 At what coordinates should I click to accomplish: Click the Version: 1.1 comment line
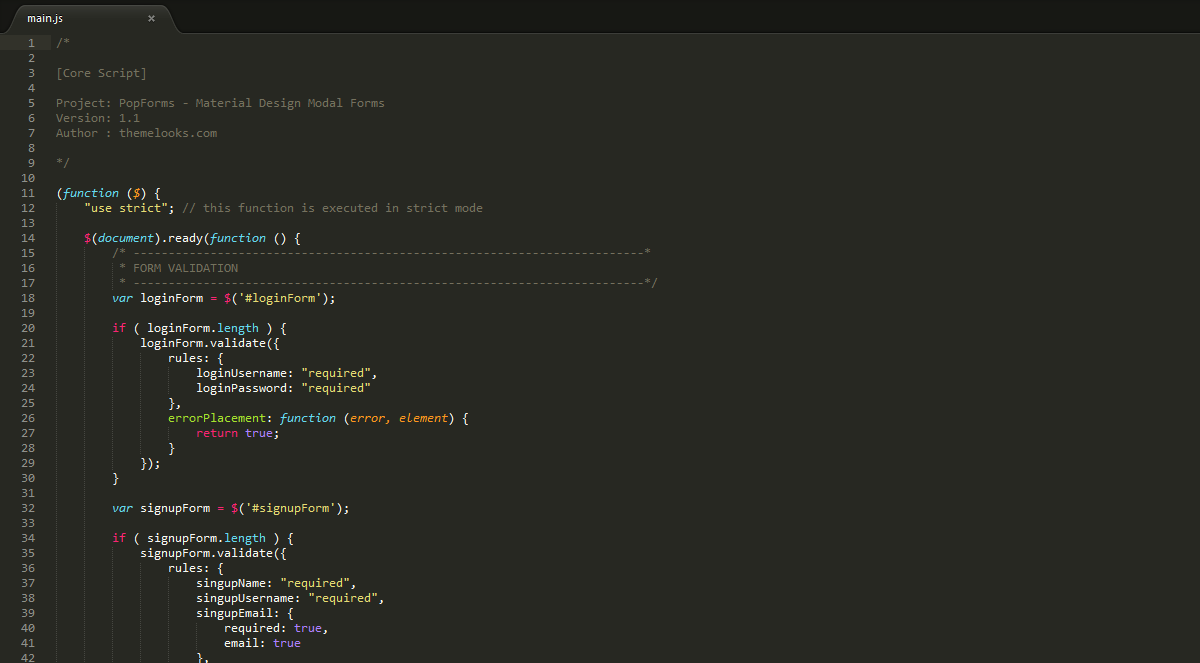tap(98, 118)
